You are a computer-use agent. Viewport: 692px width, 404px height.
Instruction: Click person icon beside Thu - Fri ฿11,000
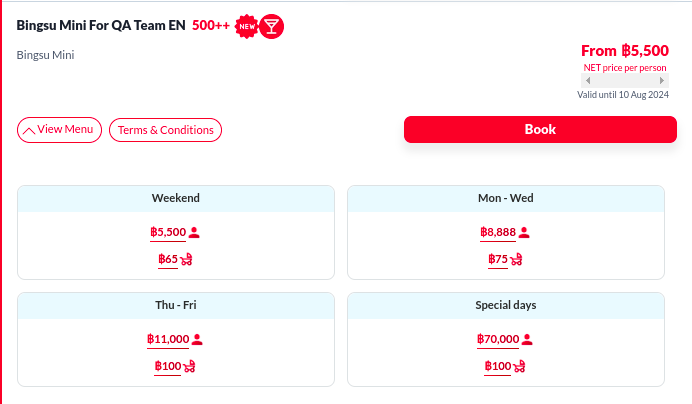point(197,339)
